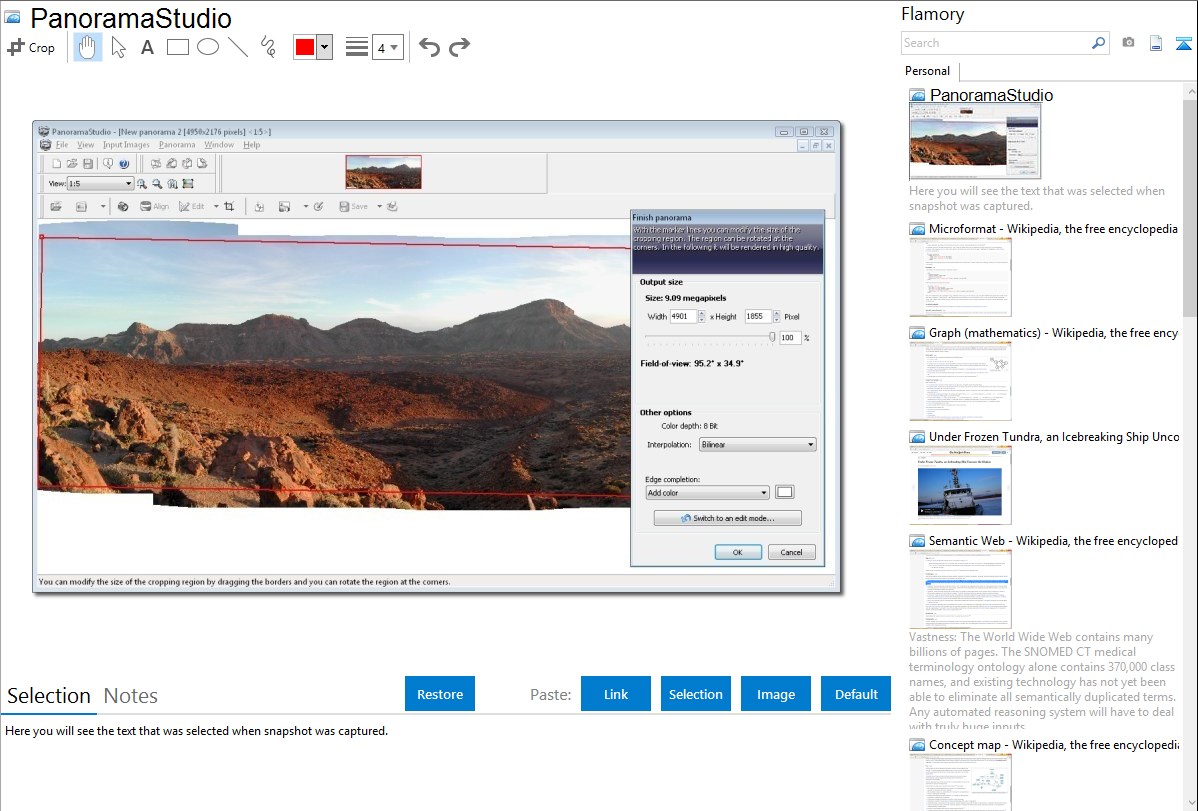Click the camera snapshot icon
1198x811 pixels.
tap(1128, 43)
